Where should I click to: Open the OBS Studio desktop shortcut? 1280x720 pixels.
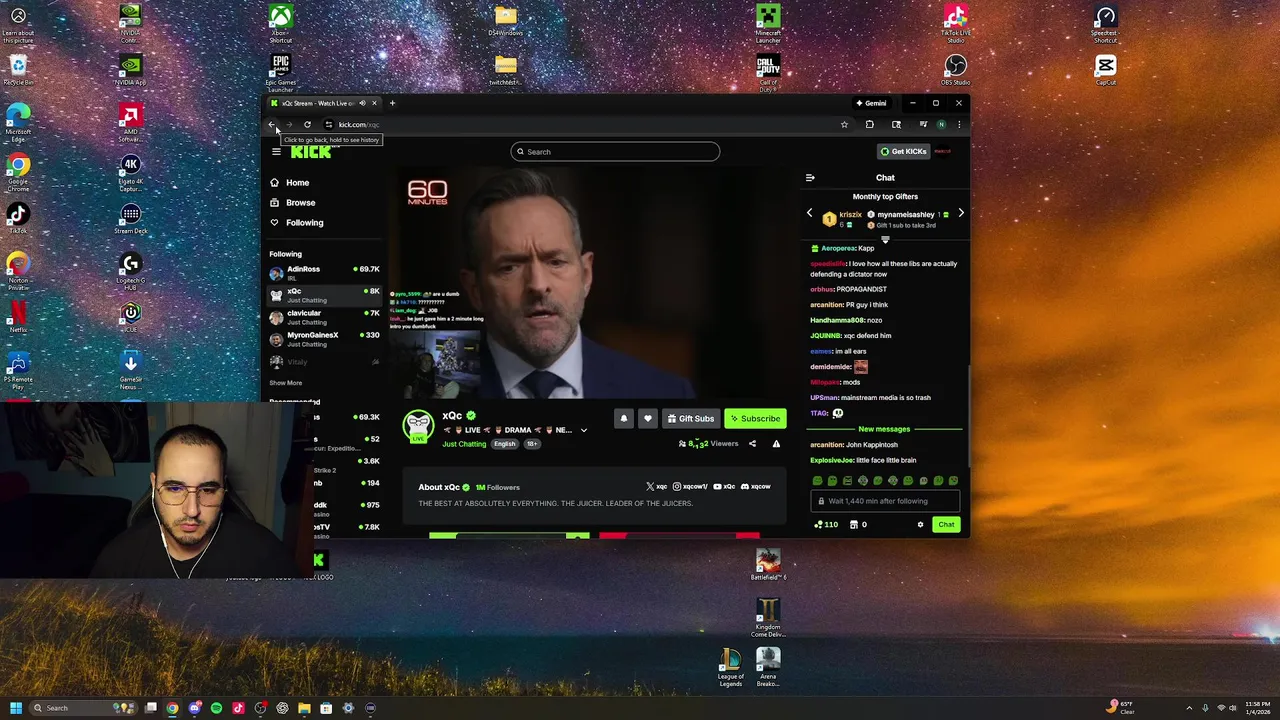[955, 70]
